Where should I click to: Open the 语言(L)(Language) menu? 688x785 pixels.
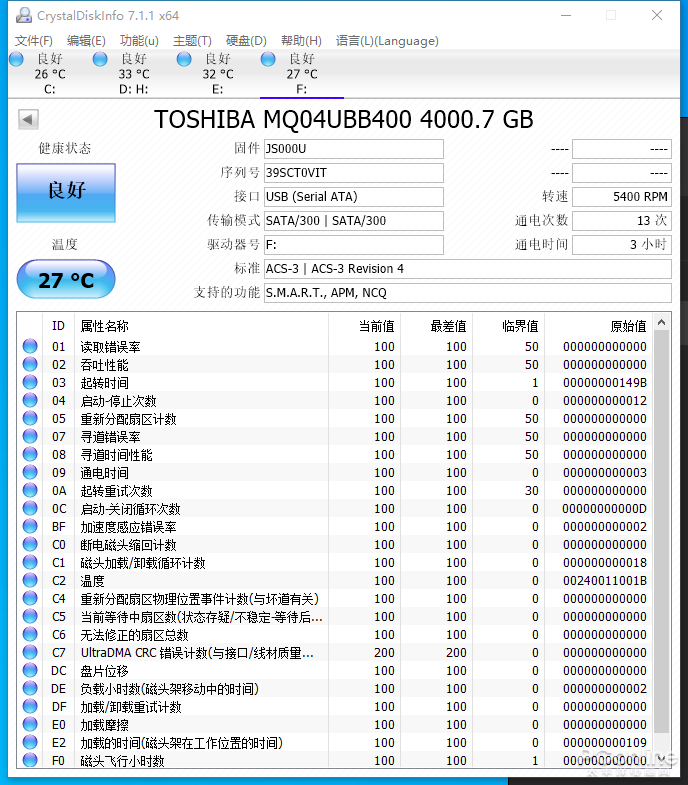coord(387,41)
